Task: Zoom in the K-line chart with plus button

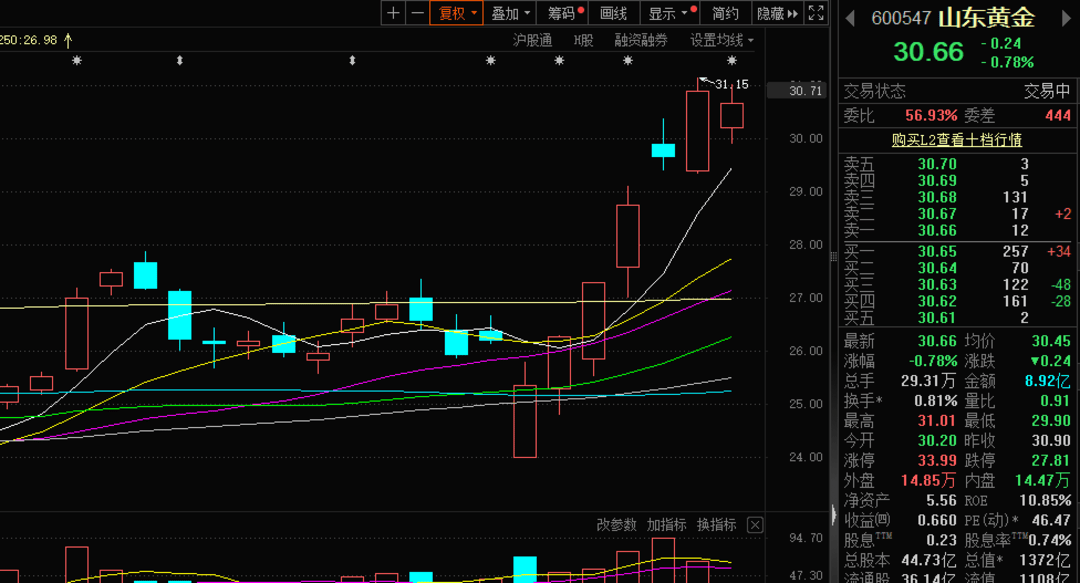Action: click(393, 13)
